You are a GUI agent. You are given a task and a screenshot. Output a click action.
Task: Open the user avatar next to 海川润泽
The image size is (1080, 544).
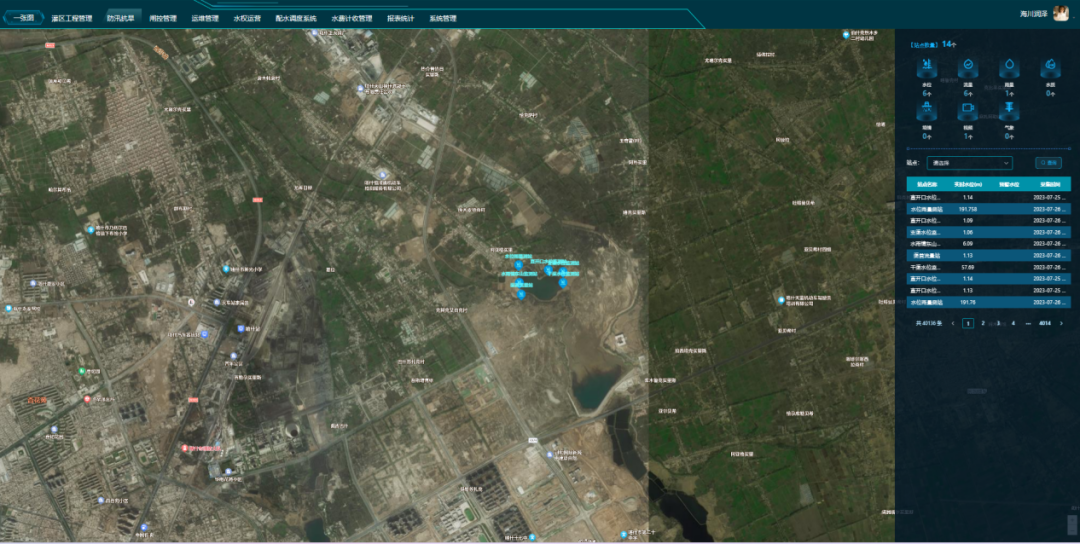click(1061, 13)
